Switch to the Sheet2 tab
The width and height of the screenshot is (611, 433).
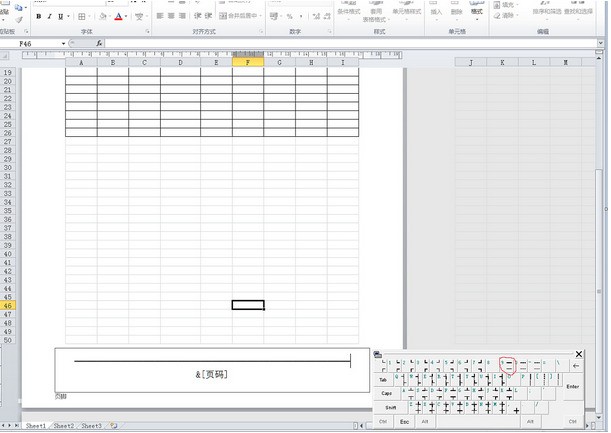point(64,426)
